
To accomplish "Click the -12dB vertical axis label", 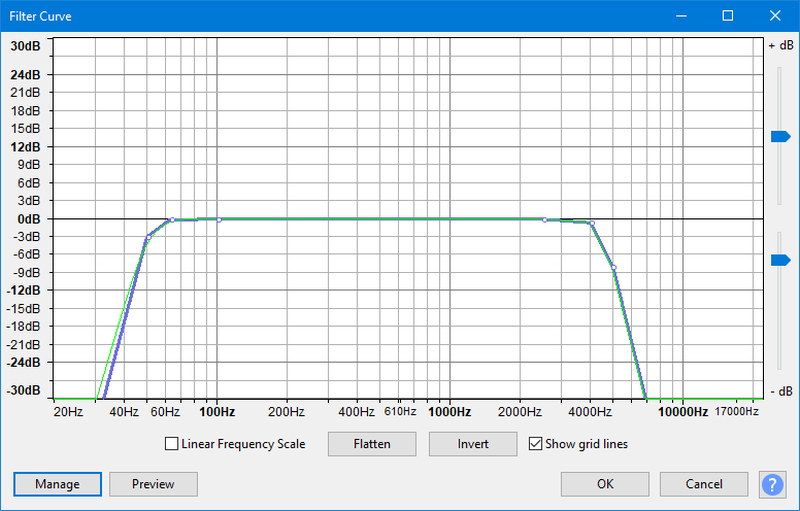I will coord(23,291).
